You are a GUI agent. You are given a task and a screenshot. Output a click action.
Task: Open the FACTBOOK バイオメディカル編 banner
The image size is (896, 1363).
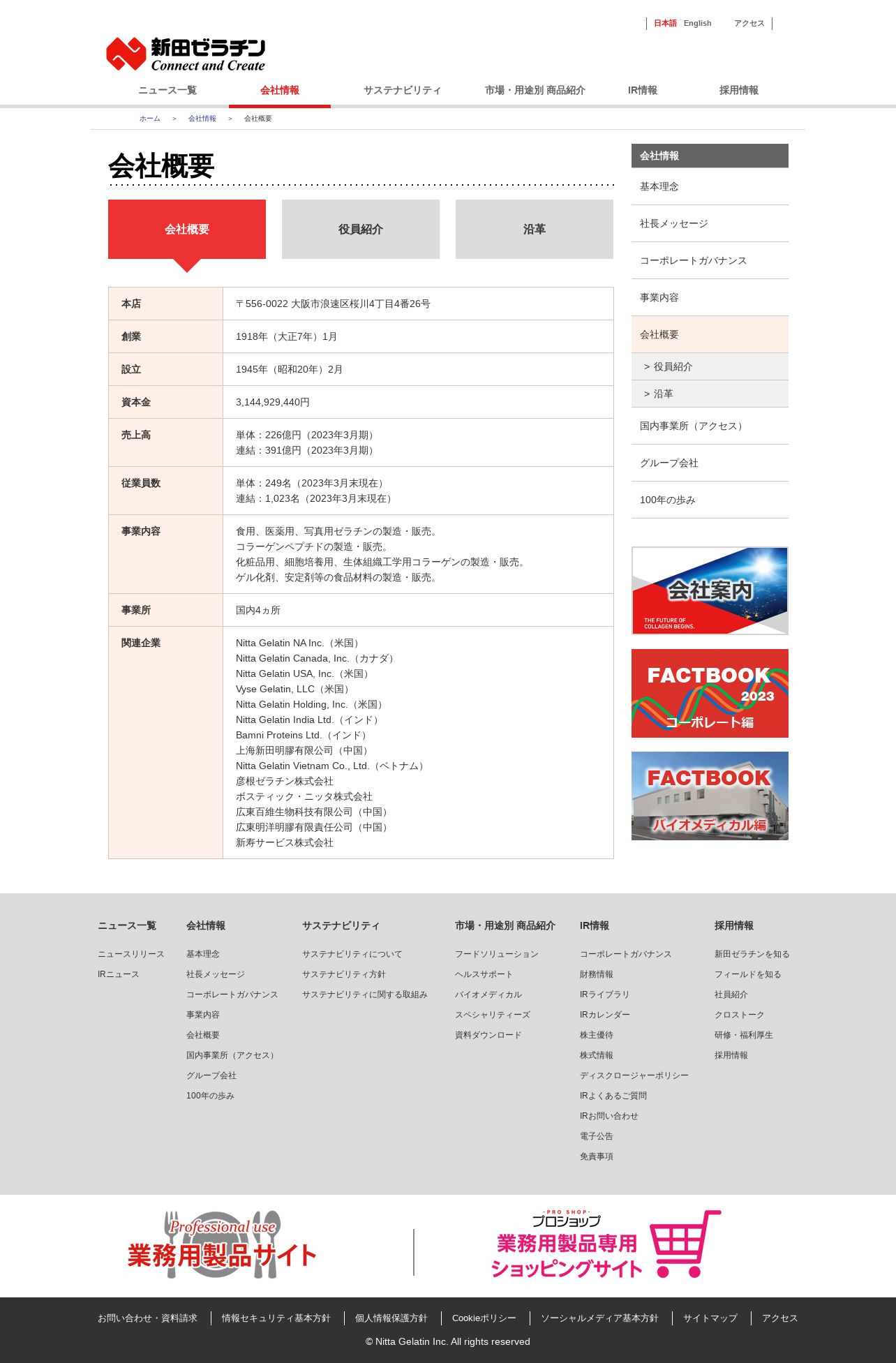click(x=710, y=796)
